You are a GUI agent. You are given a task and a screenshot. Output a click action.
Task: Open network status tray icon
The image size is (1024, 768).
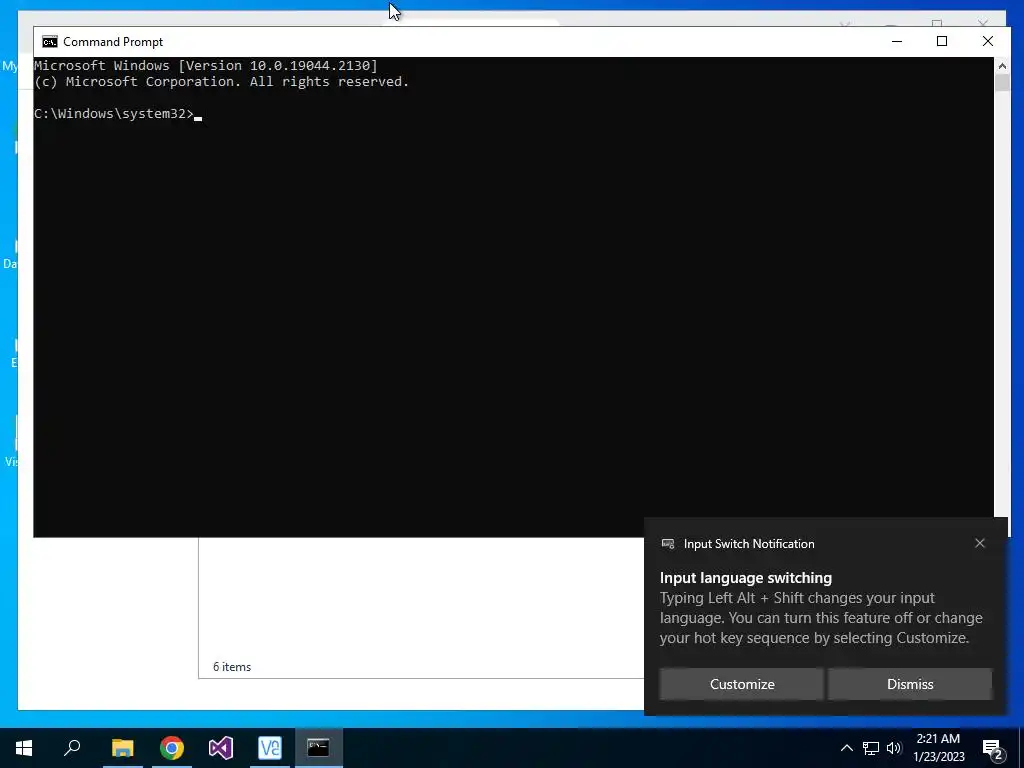871,748
